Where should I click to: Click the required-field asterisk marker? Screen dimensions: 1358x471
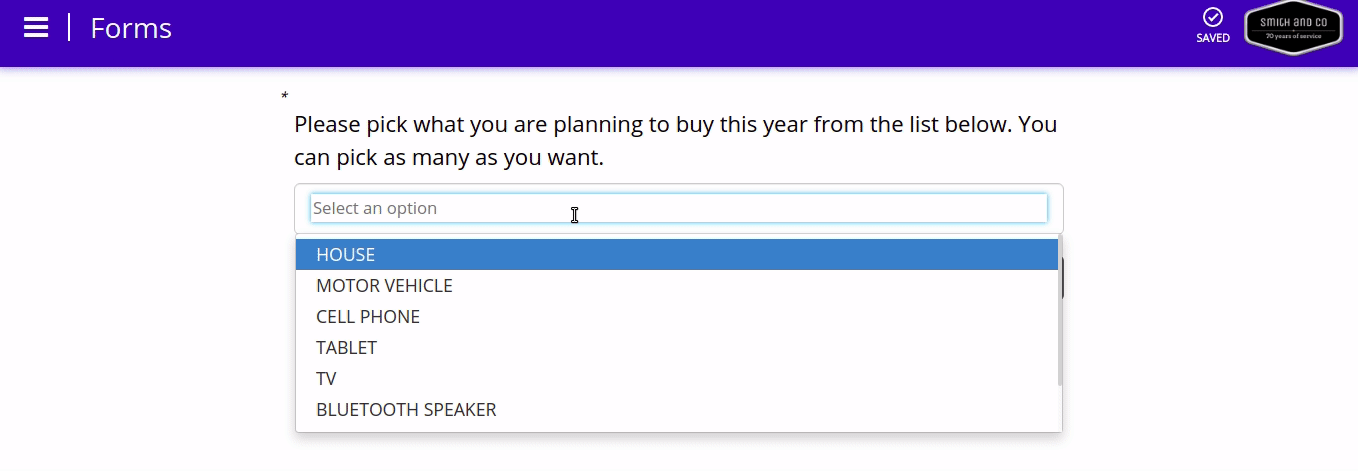pos(285,96)
